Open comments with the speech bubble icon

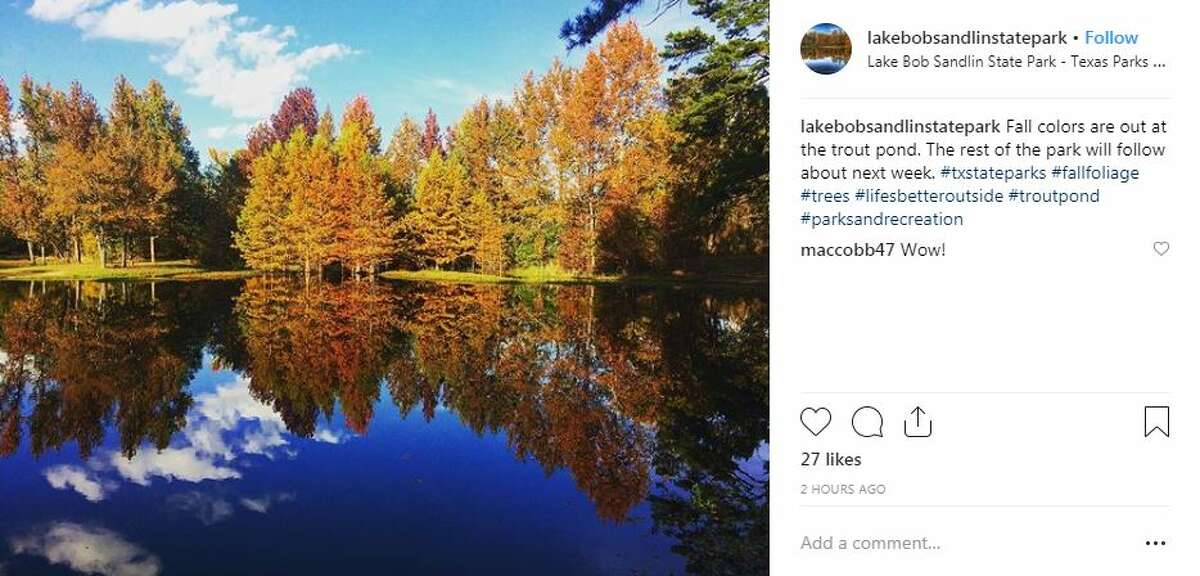867,422
